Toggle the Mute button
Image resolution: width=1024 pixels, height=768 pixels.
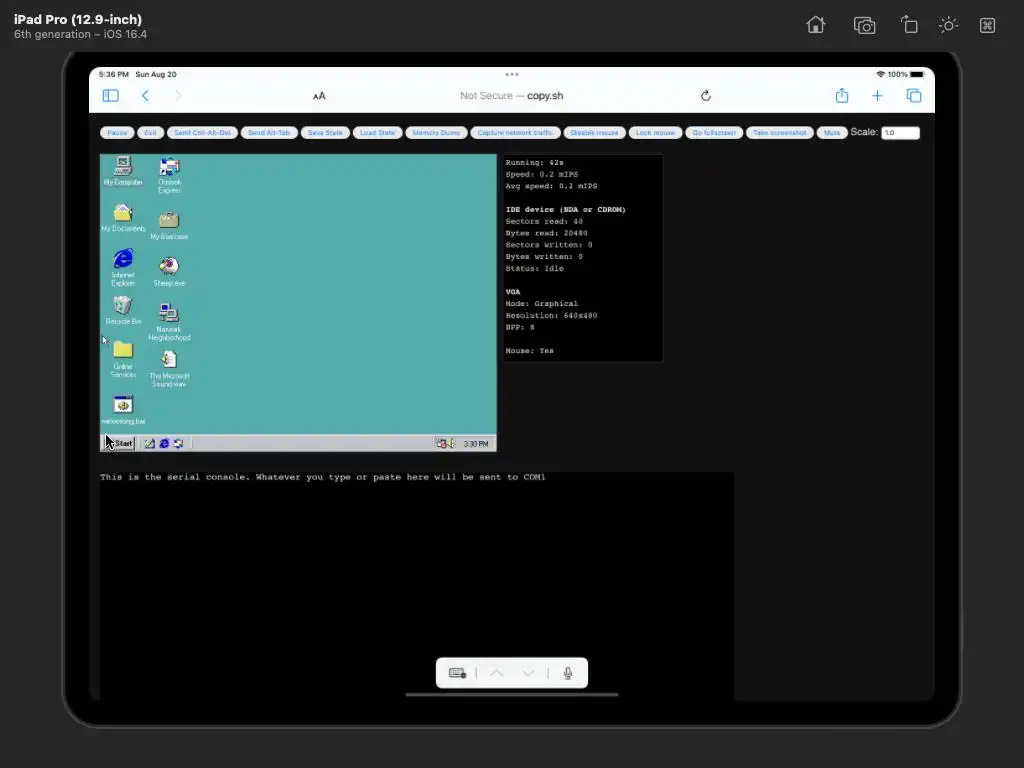832,133
